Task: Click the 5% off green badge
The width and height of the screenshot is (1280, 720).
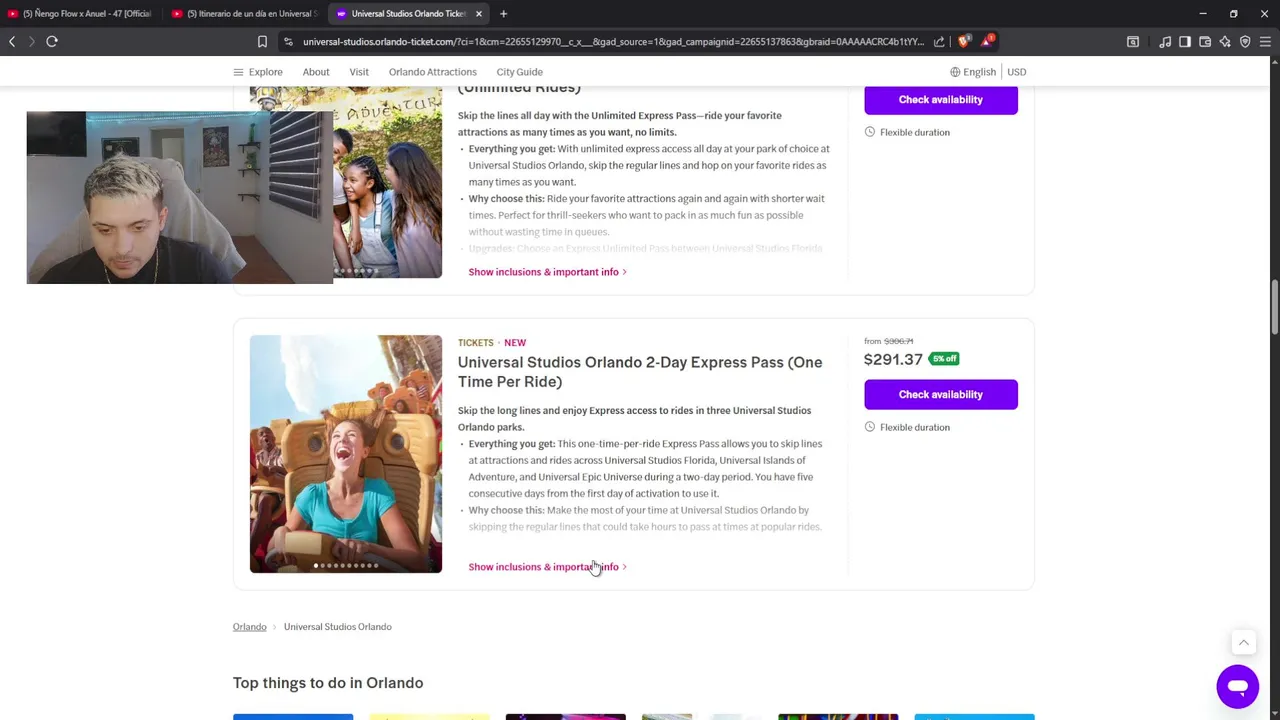Action: [944, 359]
